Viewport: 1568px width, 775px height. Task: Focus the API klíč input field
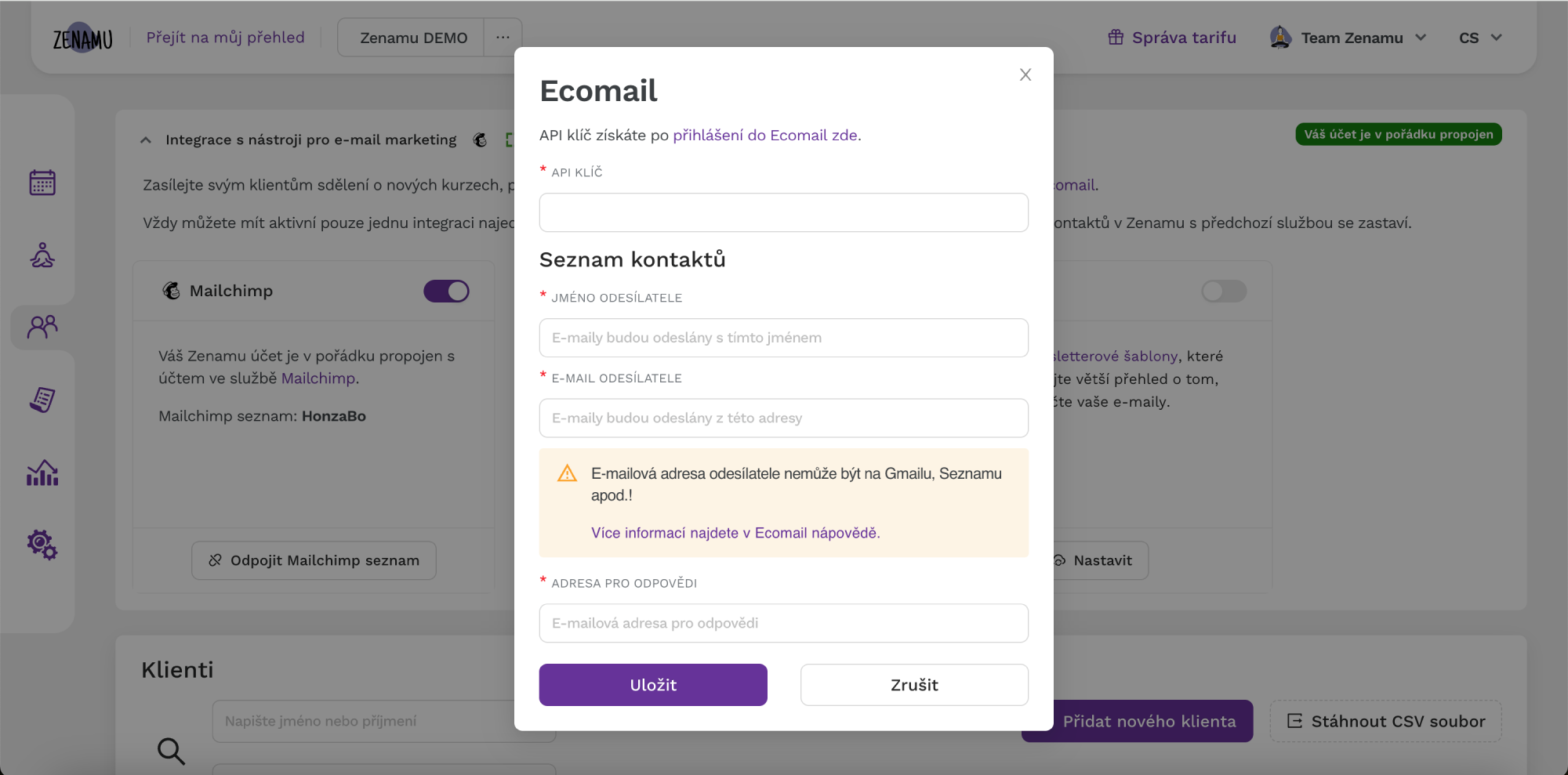tap(784, 212)
